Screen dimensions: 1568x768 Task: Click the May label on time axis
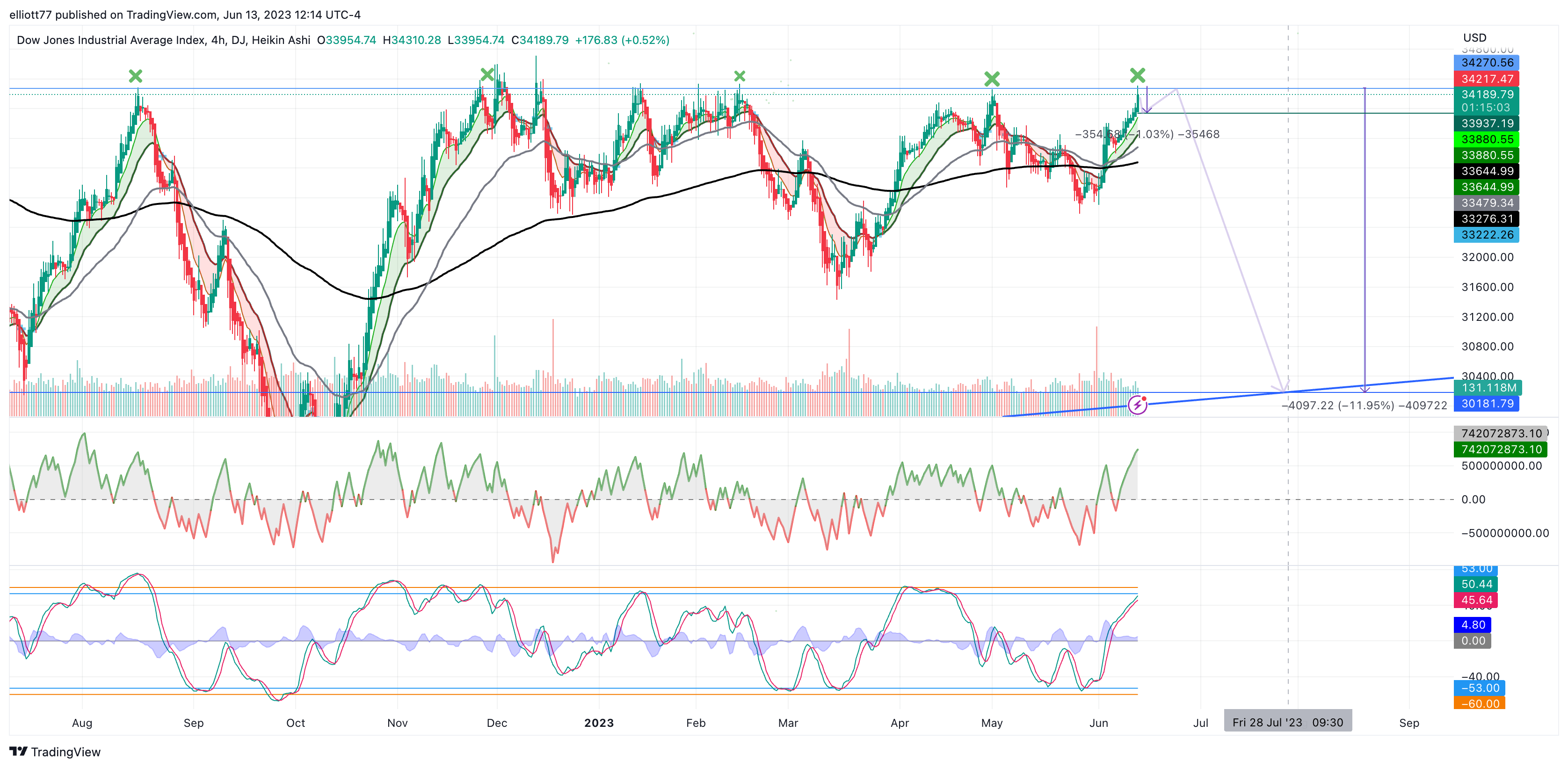coord(992,723)
